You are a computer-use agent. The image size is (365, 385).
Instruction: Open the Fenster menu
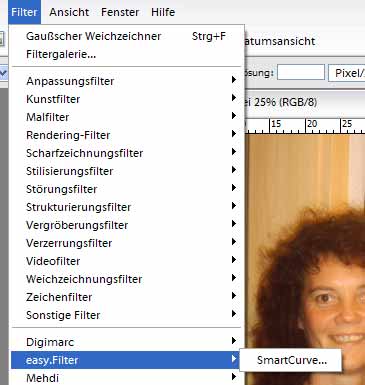(120, 12)
